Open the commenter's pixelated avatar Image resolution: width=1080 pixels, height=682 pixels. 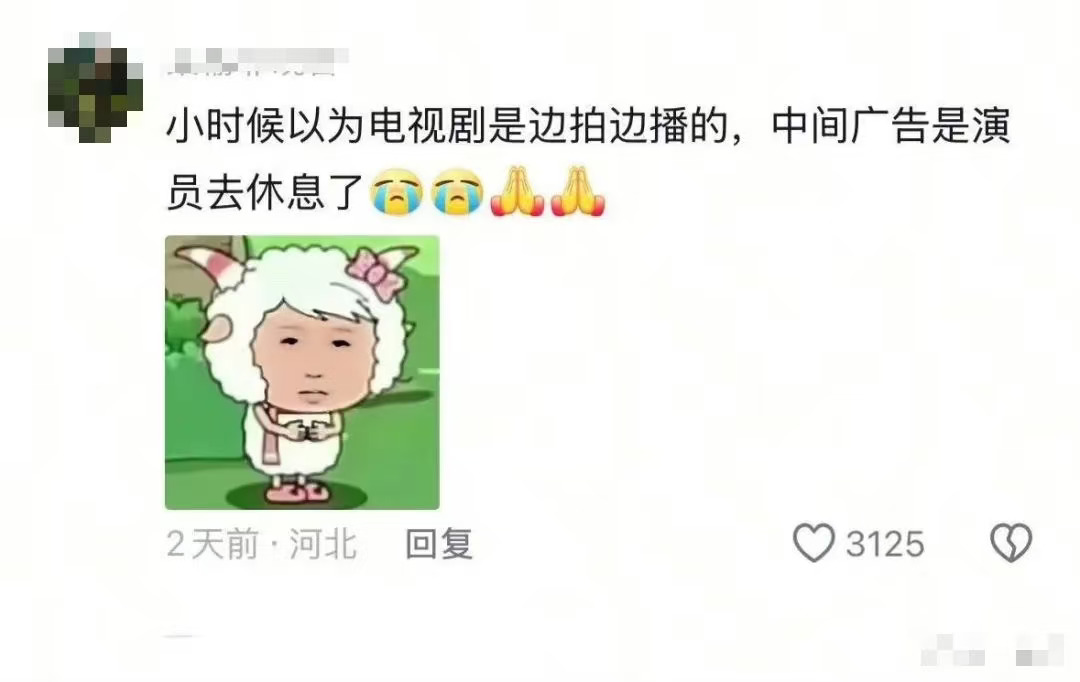[95, 87]
